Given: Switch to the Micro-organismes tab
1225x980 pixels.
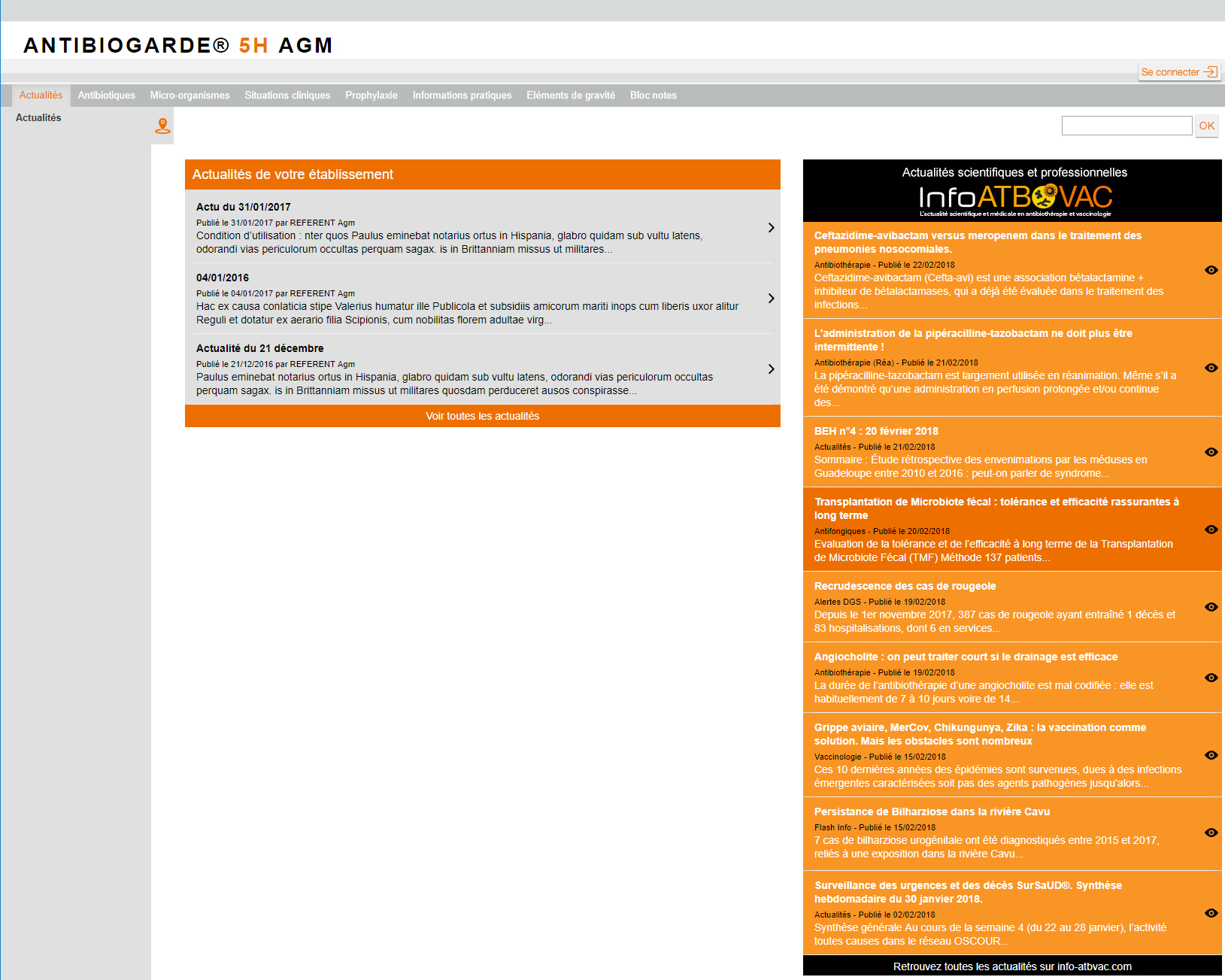Looking at the screenshot, I should [x=190, y=96].
